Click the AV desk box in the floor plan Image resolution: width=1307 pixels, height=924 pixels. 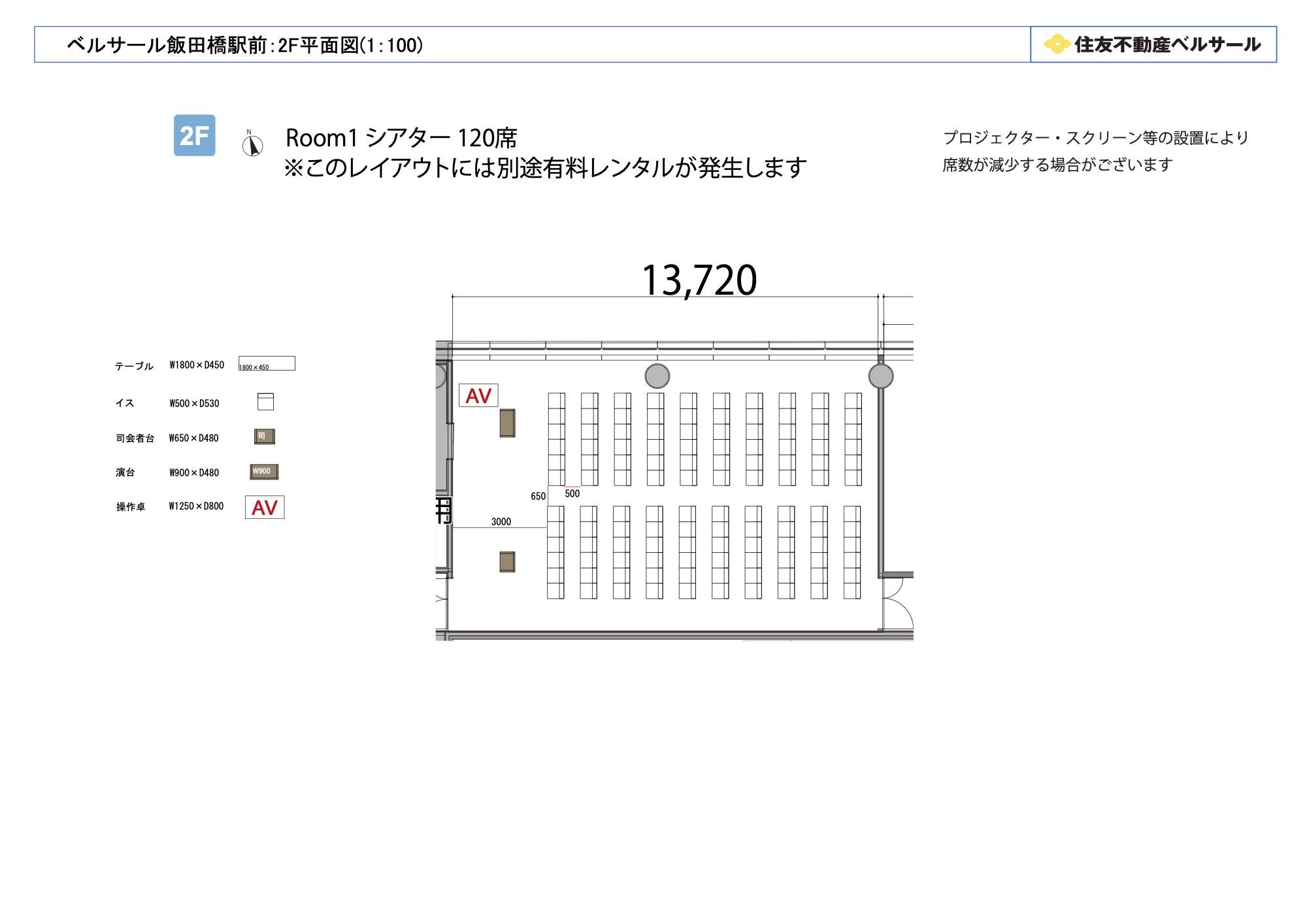pos(478,395)
